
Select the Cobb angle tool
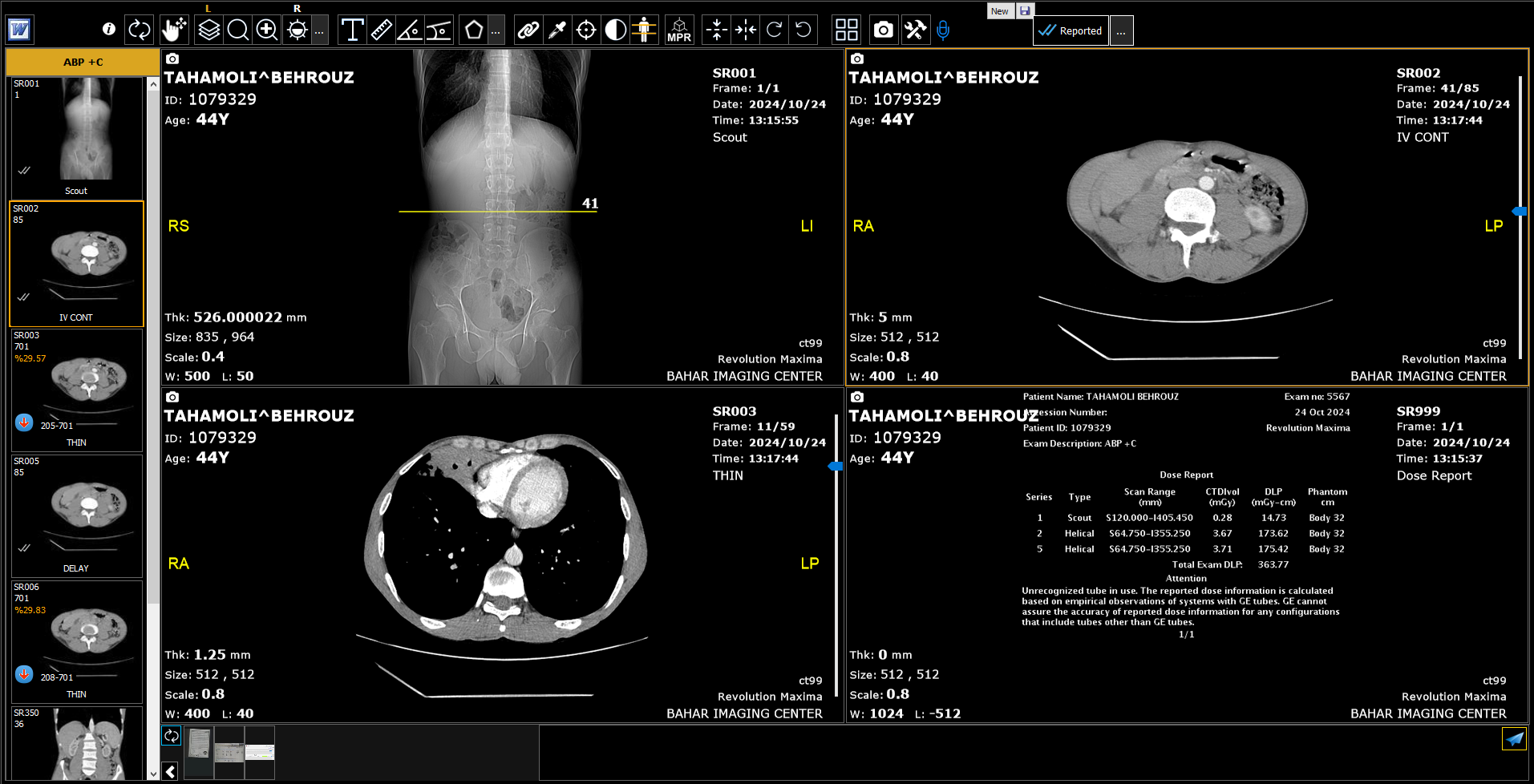coord(439,30)
